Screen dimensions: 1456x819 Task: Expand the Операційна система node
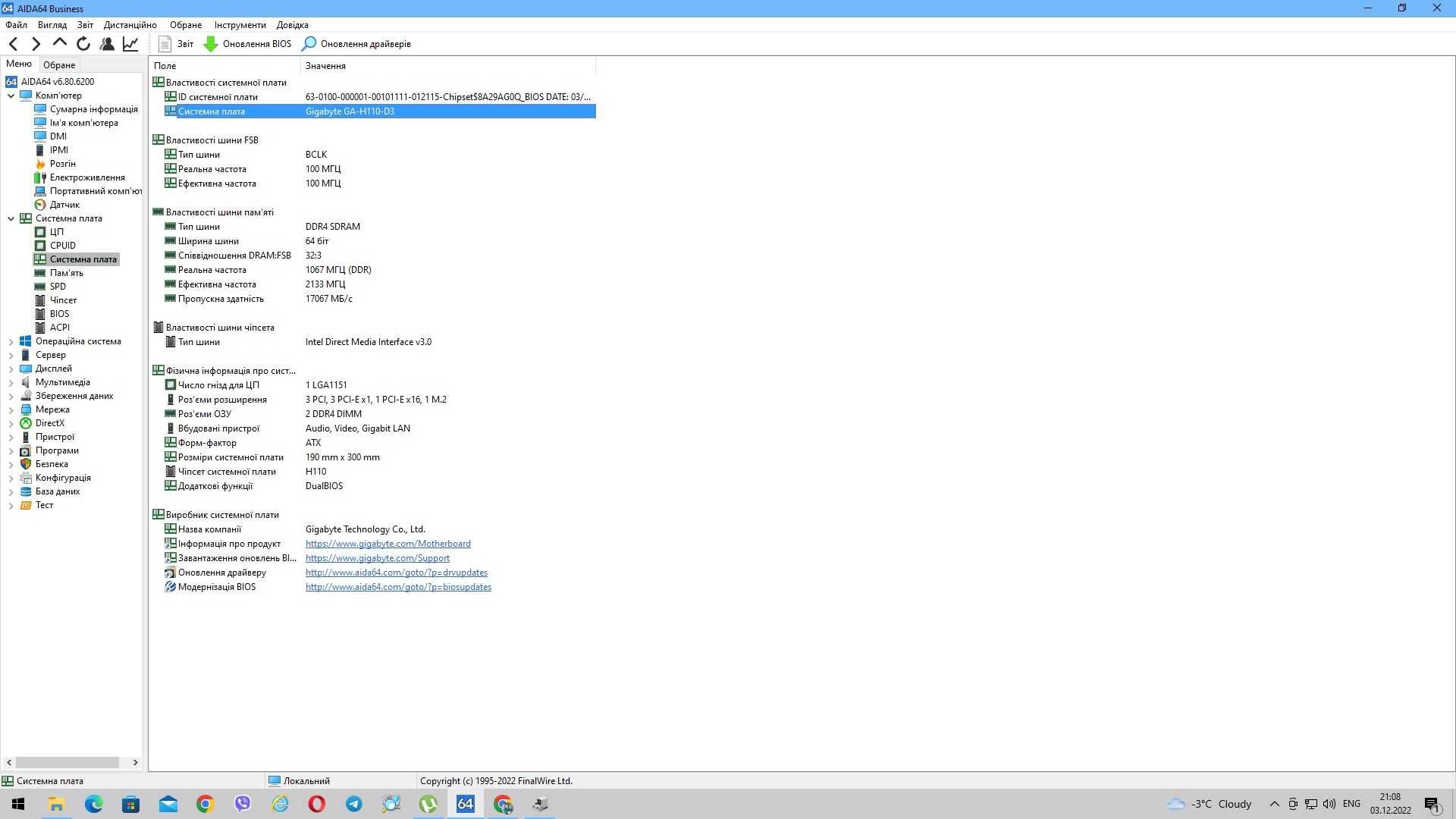(x=11, y=342)
